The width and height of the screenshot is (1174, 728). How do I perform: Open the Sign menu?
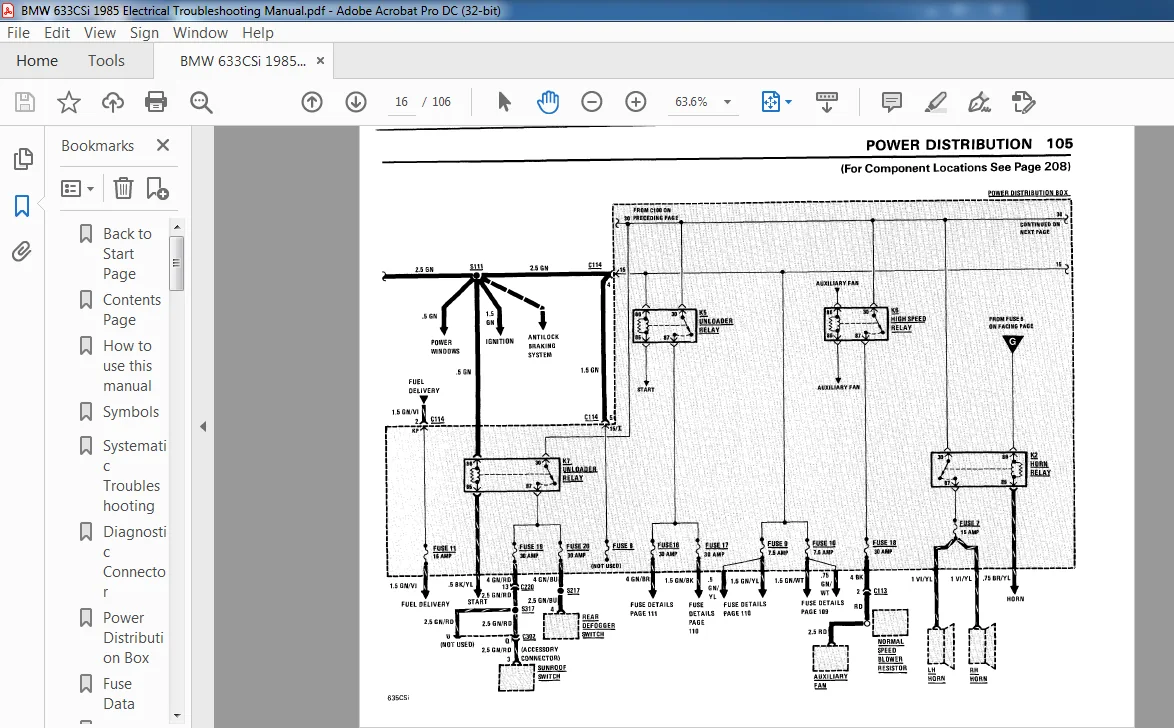click(x=144, y=33)
